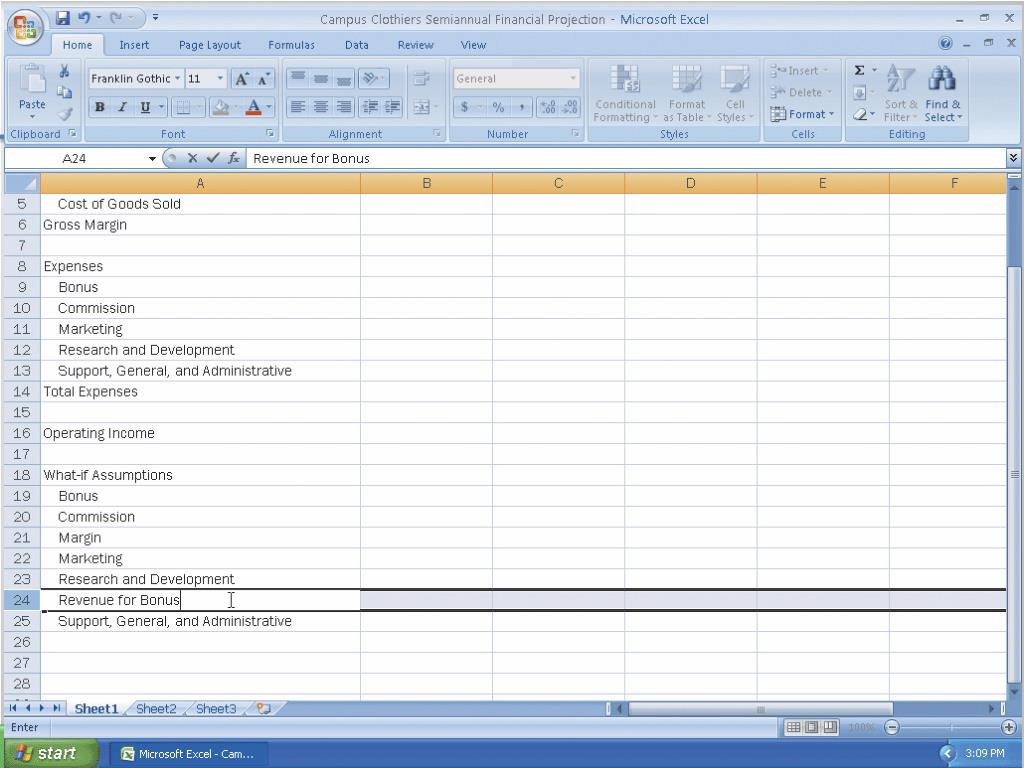Click the Decrease Indent icon
The image size is (1024, 768).
click(370, 106)
